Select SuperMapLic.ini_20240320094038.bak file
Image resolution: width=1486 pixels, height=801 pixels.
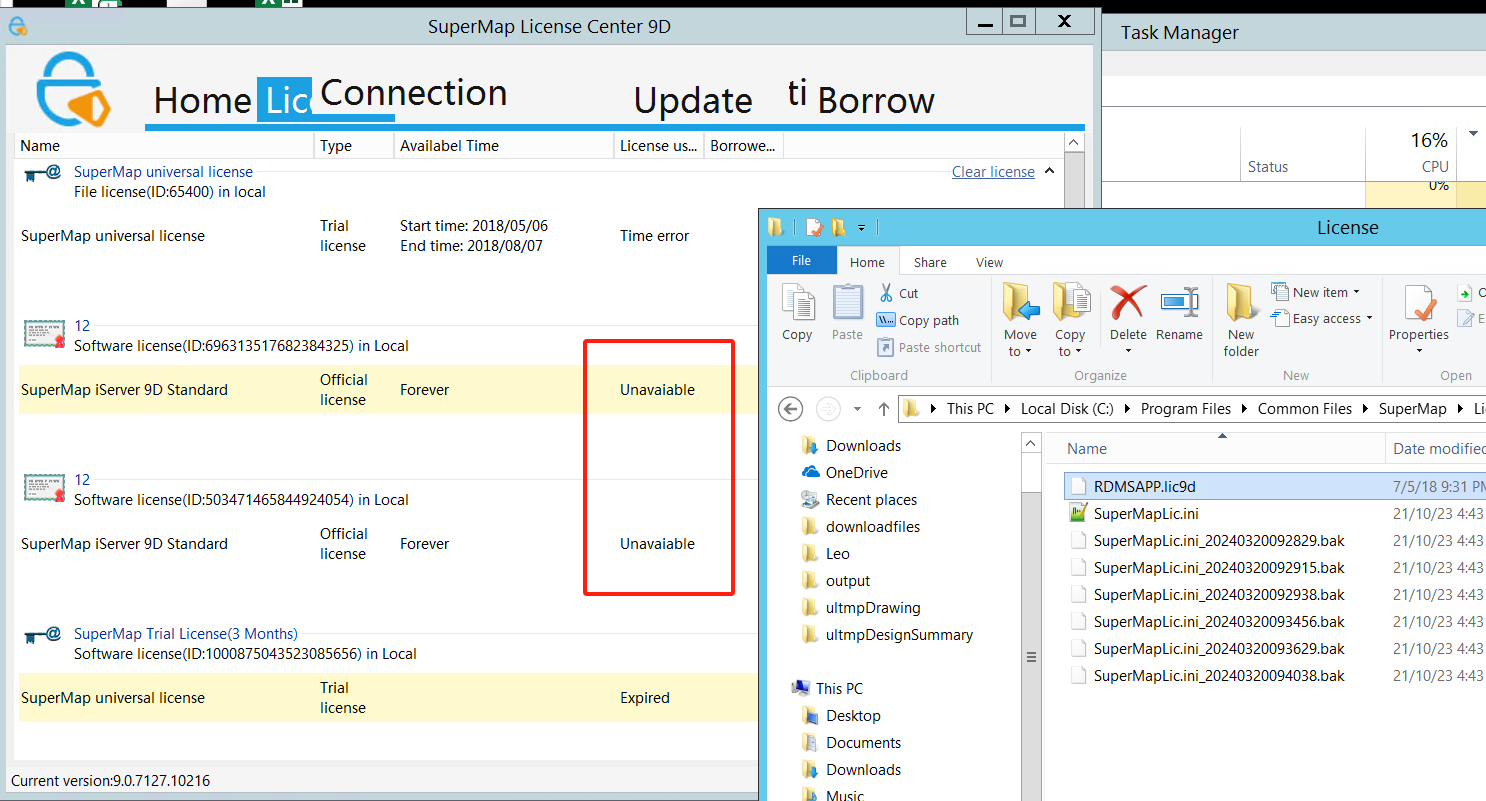point(1219,675)
